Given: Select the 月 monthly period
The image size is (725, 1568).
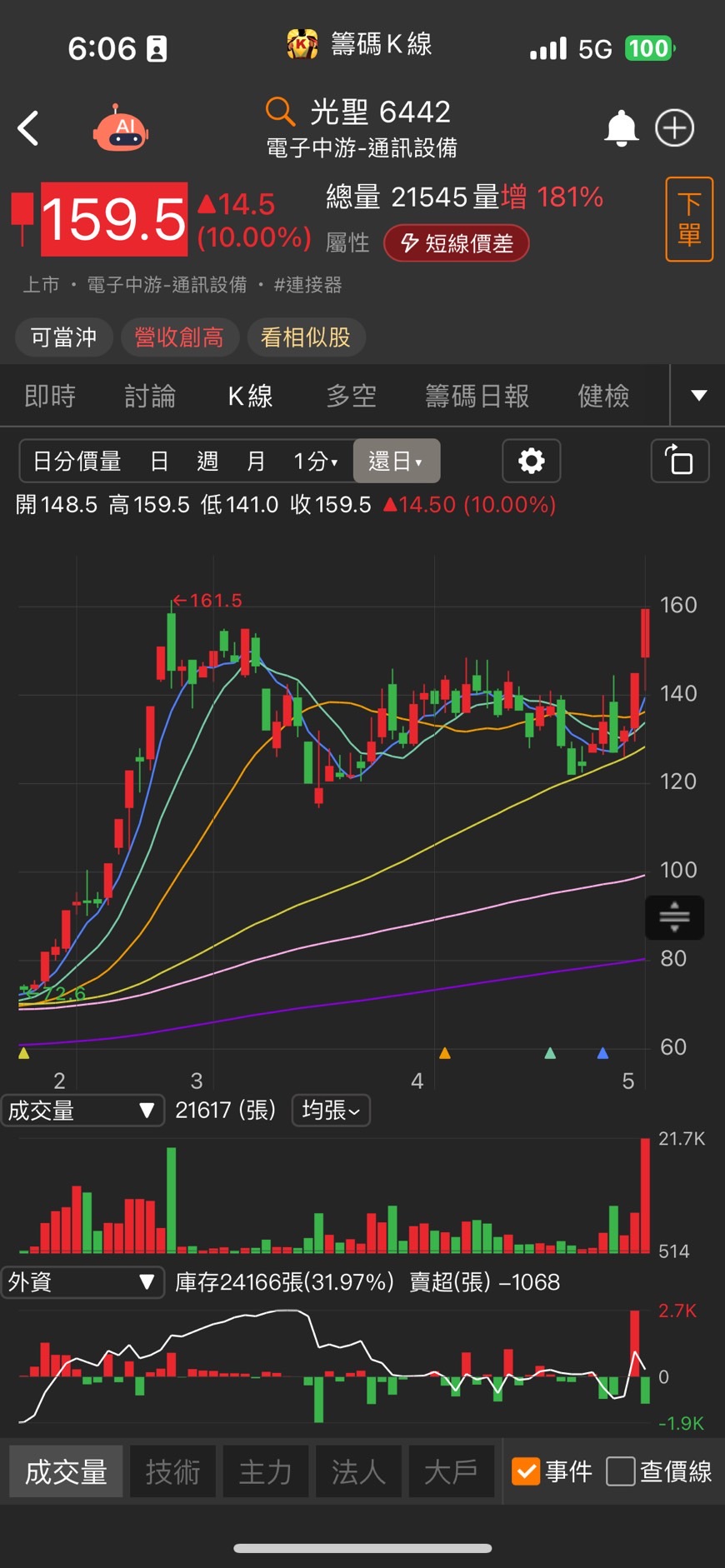Looking at the screenshot, I should point(256,461).
